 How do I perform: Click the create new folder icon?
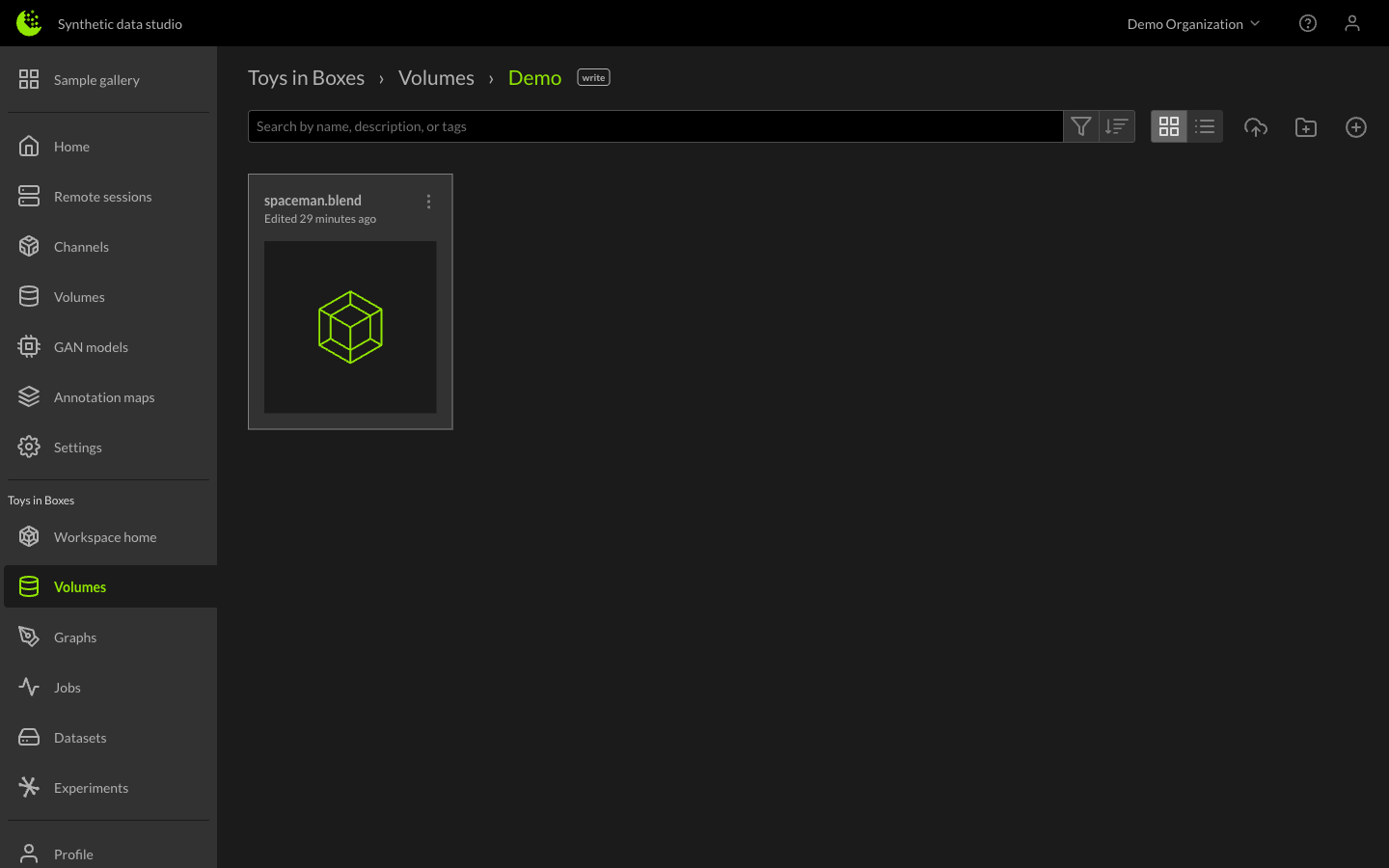coord(1306,126)
